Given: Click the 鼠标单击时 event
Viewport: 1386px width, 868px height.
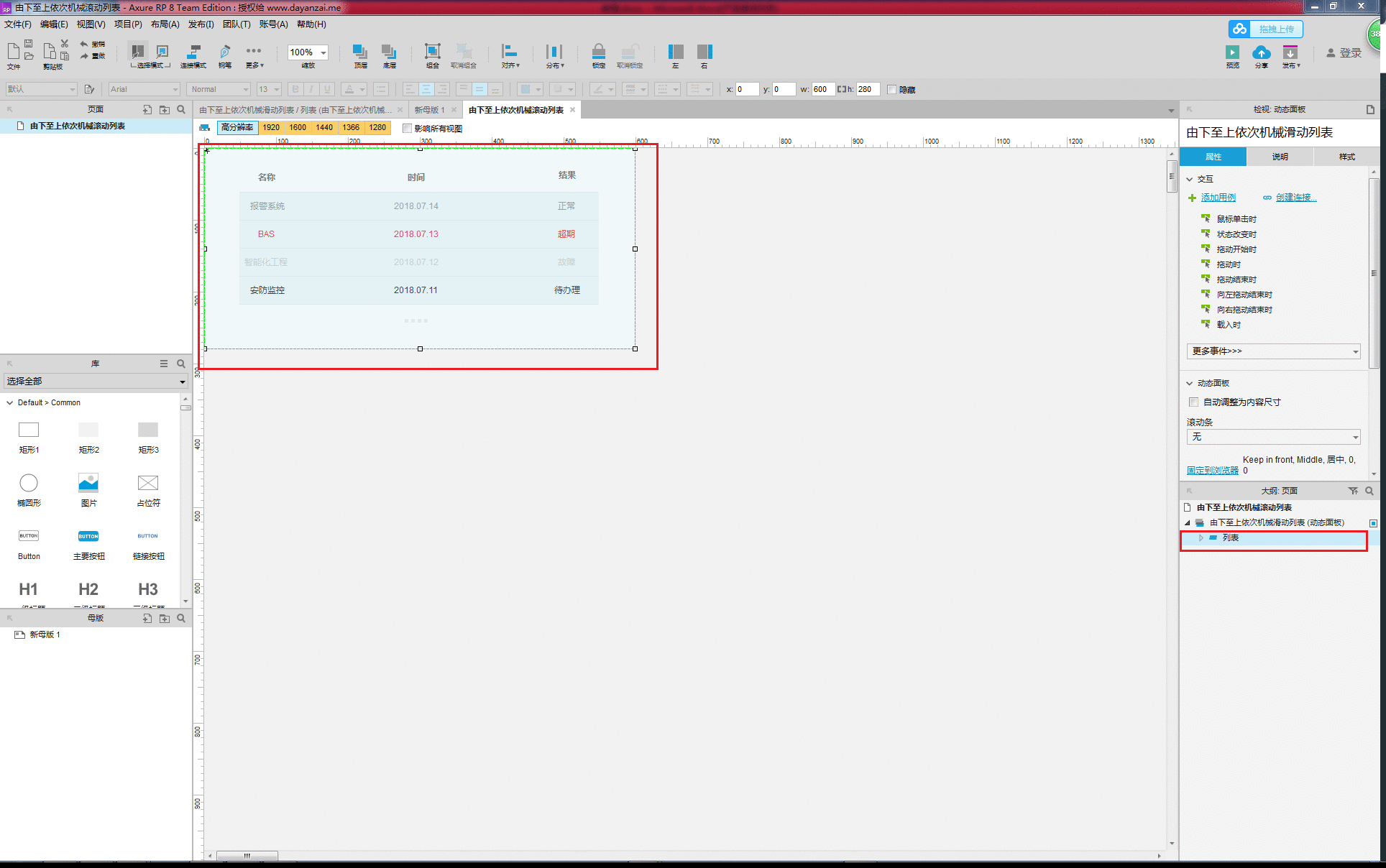Looking at the screenshot, I should 1236,219.
